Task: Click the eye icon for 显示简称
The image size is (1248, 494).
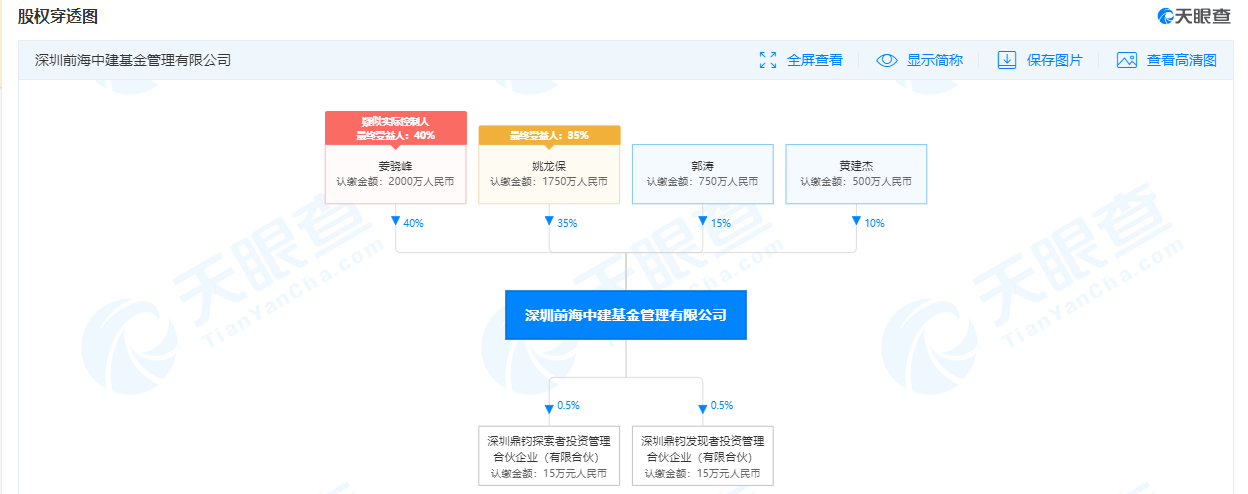Action: (x=887, y=60)
